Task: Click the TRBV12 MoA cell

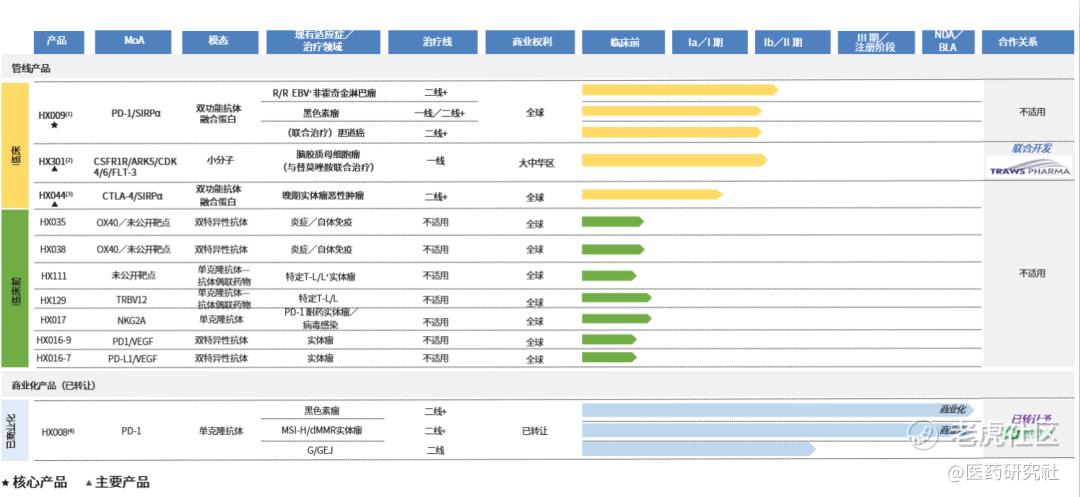Action: tap(132, 300)
